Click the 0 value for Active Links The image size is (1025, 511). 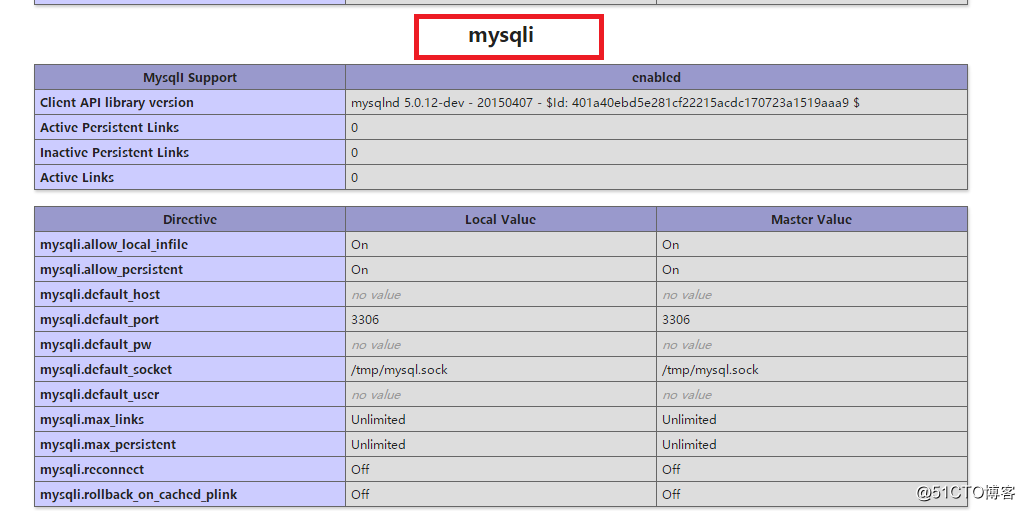coord(354,177)
